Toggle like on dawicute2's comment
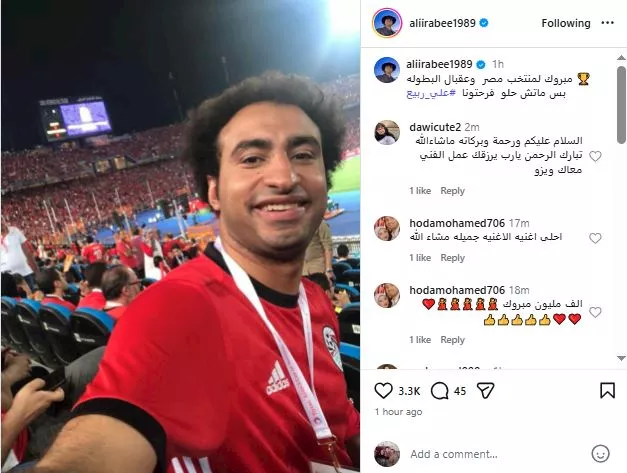Screen dimensions: 627x473 coord(595,156)
